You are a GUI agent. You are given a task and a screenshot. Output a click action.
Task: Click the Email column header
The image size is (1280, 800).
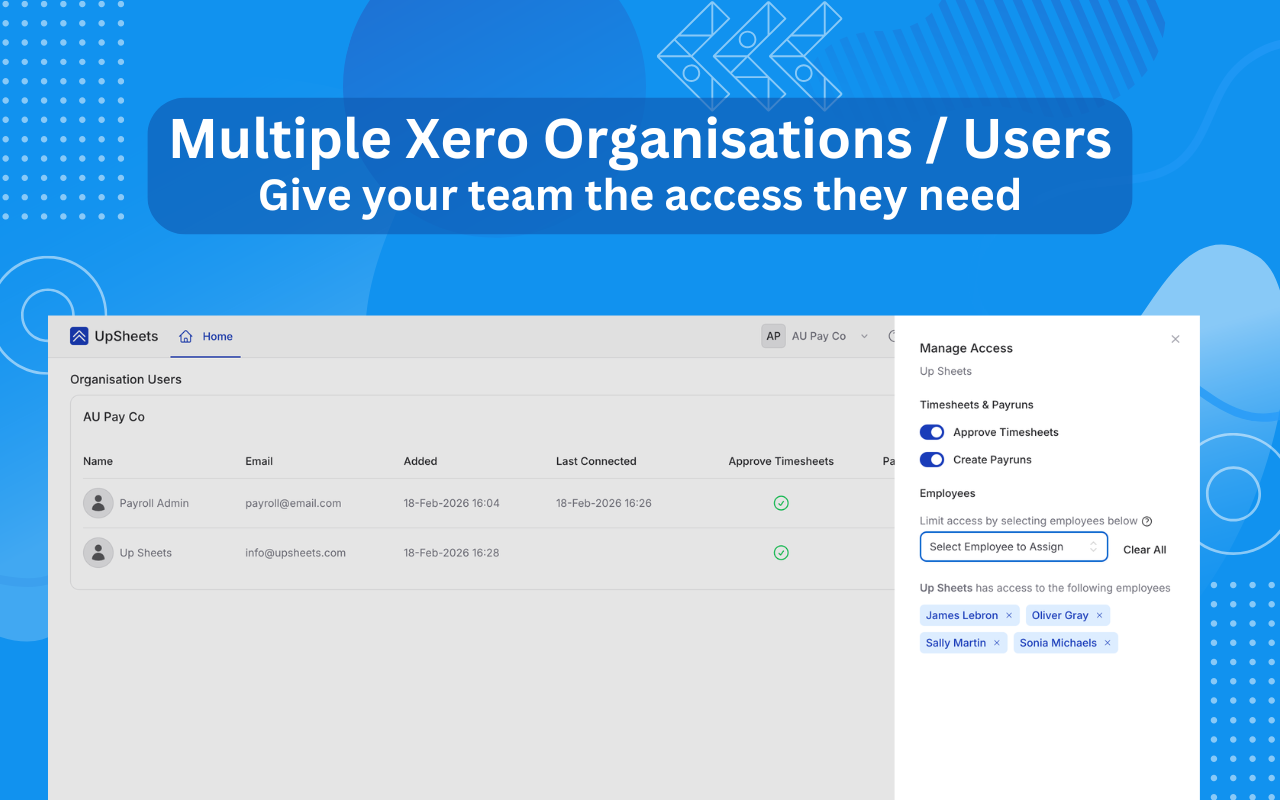pos(259,461)
